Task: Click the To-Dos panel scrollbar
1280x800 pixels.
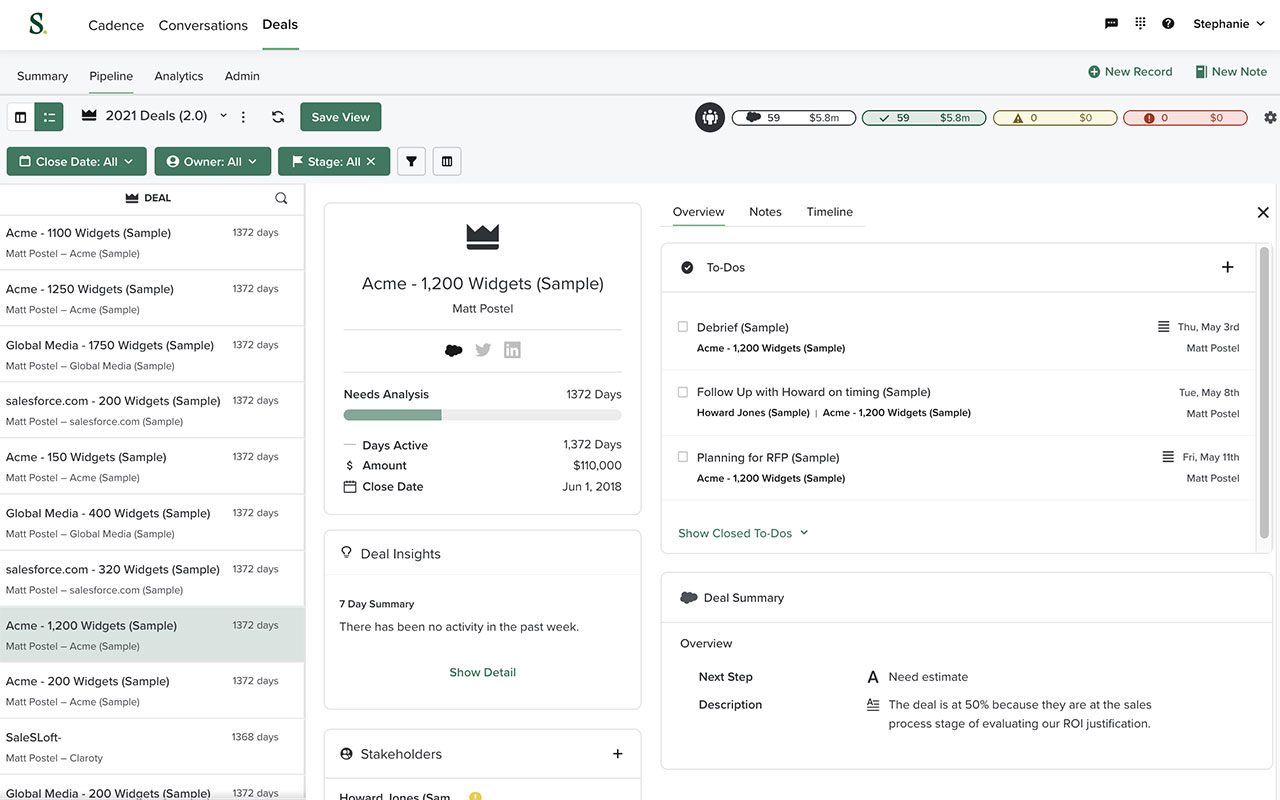Action: 1264,395
